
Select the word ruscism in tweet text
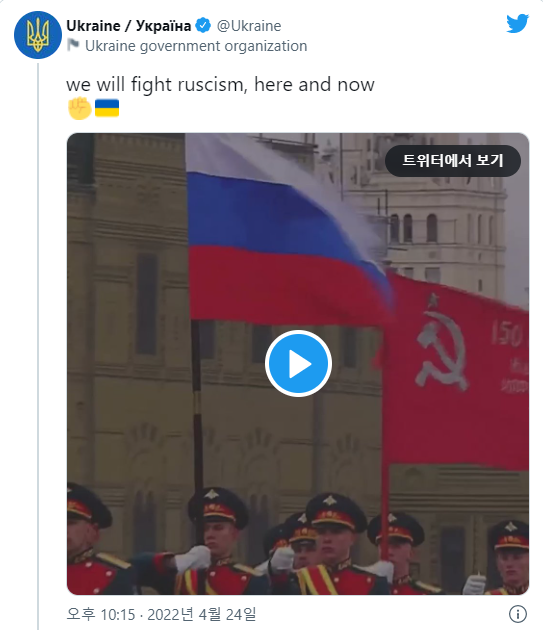coord(212,85)
